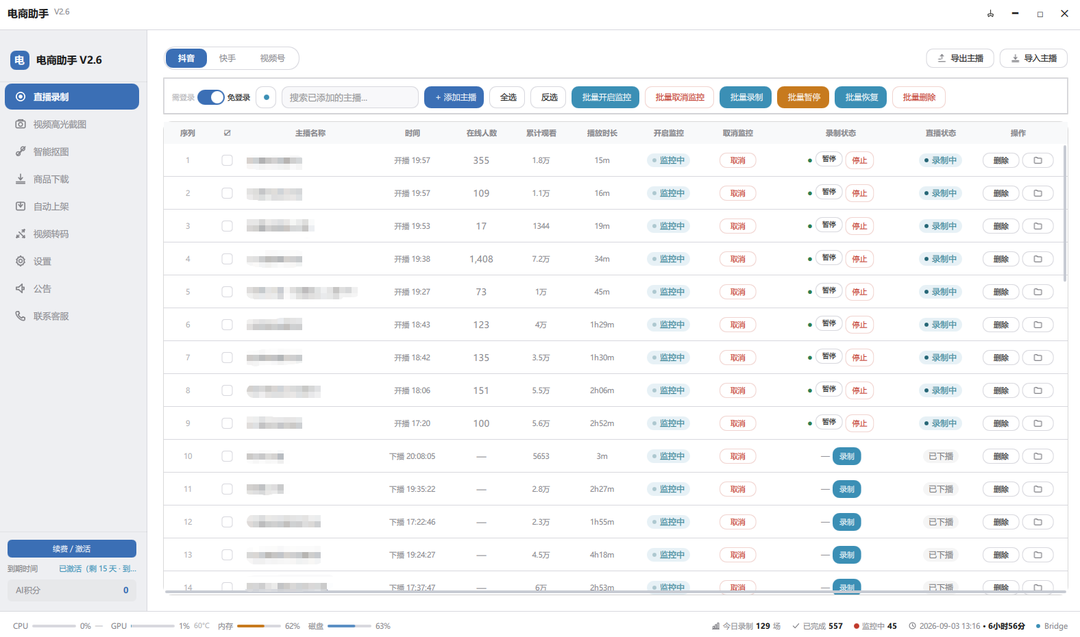Switch to the 快手 tab
This screenshot has width=1080, height=637.
227,58
